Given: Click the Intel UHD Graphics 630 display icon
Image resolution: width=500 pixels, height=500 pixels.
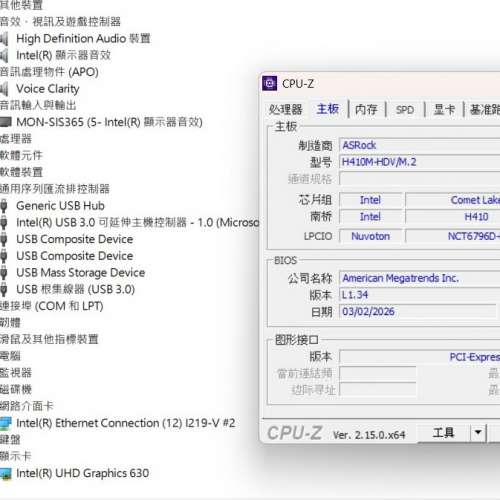Looking at the screenshot, I should (x=5, y=473).
